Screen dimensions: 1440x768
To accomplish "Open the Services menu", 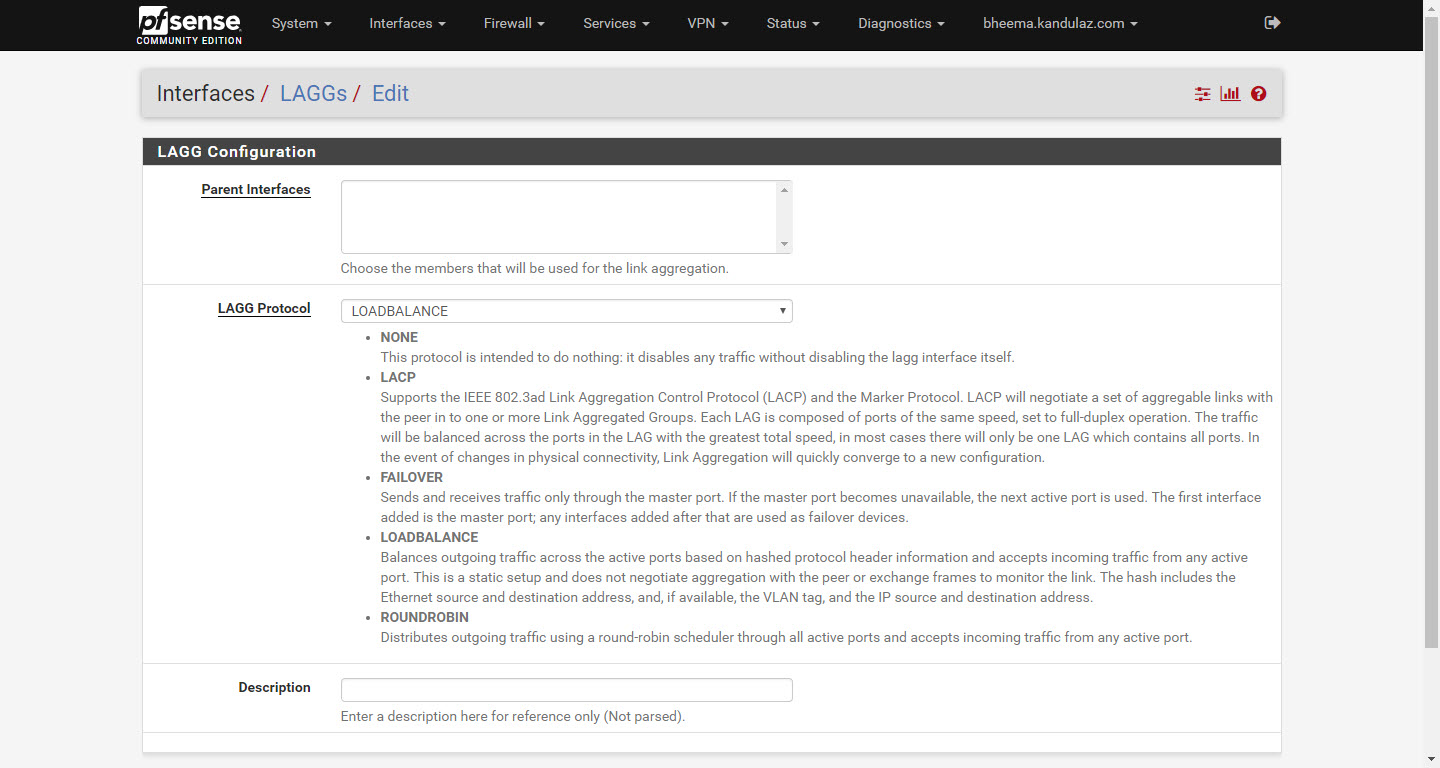I will (x=616, y=23).
